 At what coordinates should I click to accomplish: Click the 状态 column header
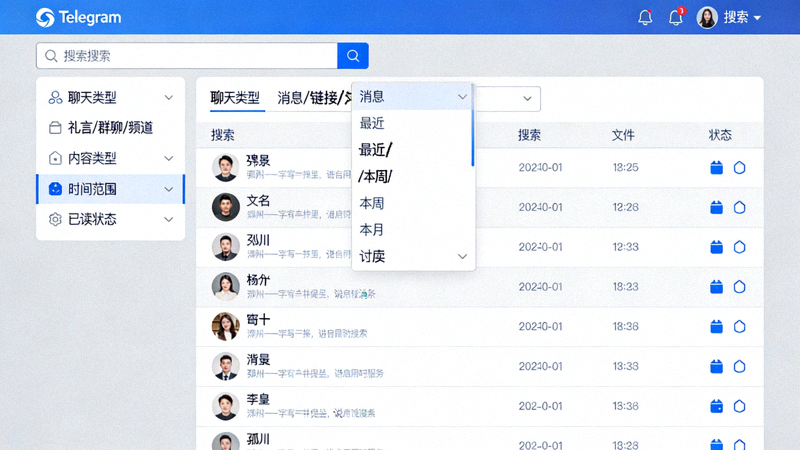(x=720, y=135)
